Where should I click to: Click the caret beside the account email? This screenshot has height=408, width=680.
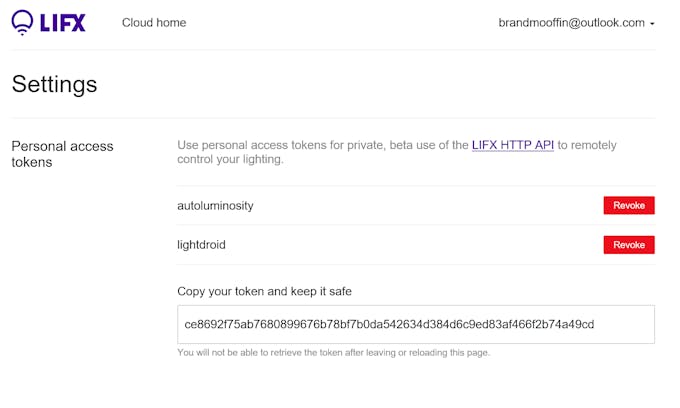tap(652, 23)
